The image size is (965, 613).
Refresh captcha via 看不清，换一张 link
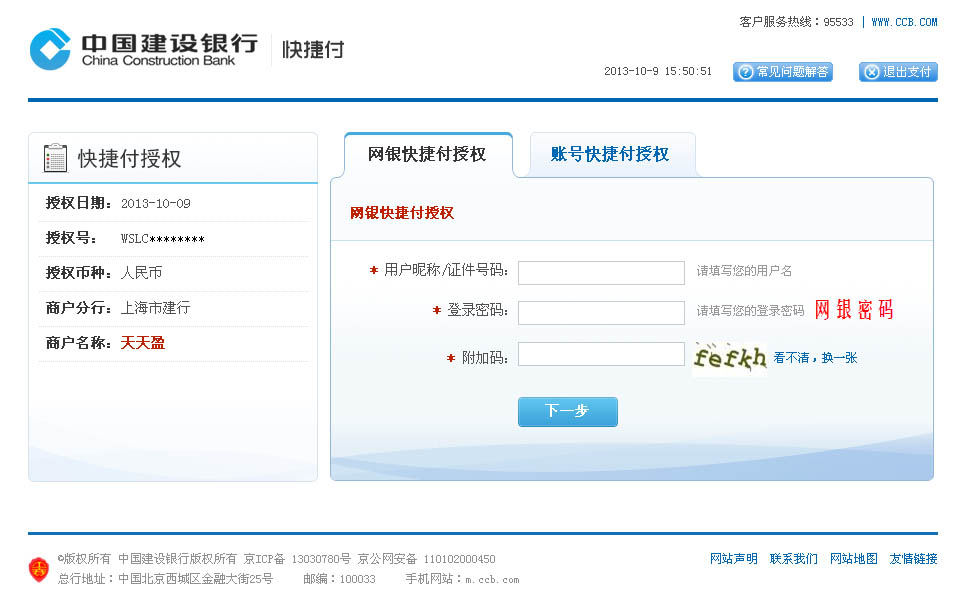click(x=815, y=358)
